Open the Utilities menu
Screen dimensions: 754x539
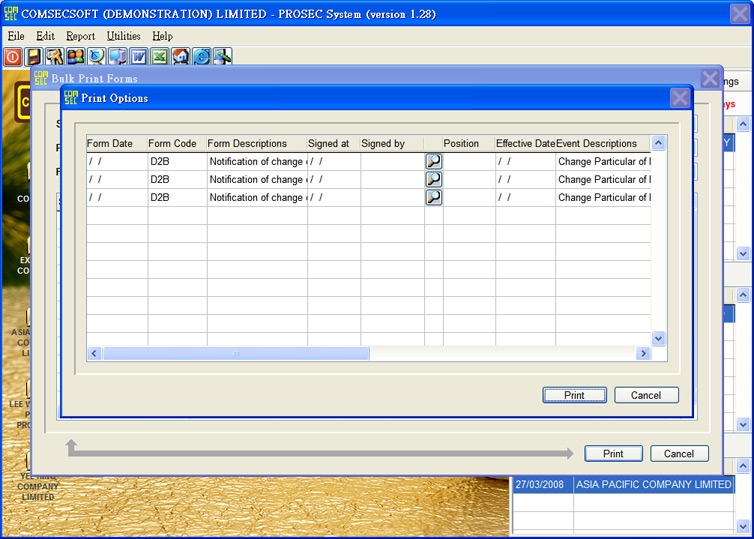click(124, 36)
